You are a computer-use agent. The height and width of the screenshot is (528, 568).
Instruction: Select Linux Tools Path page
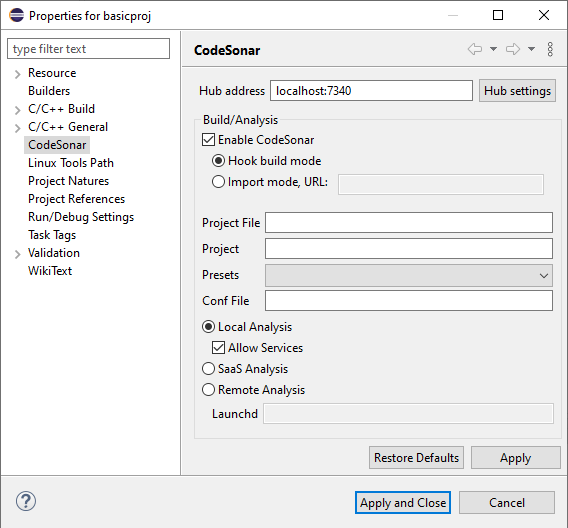[71, 163]
